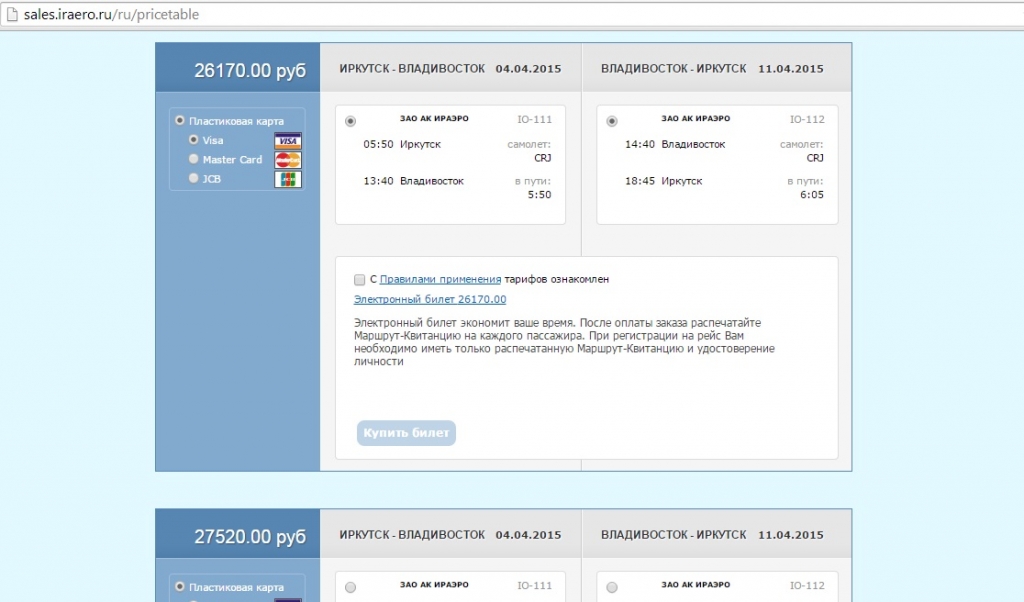Screen dimensions: 1024x602
Task: Select Master Card payment option
Action: coord(193,159)
